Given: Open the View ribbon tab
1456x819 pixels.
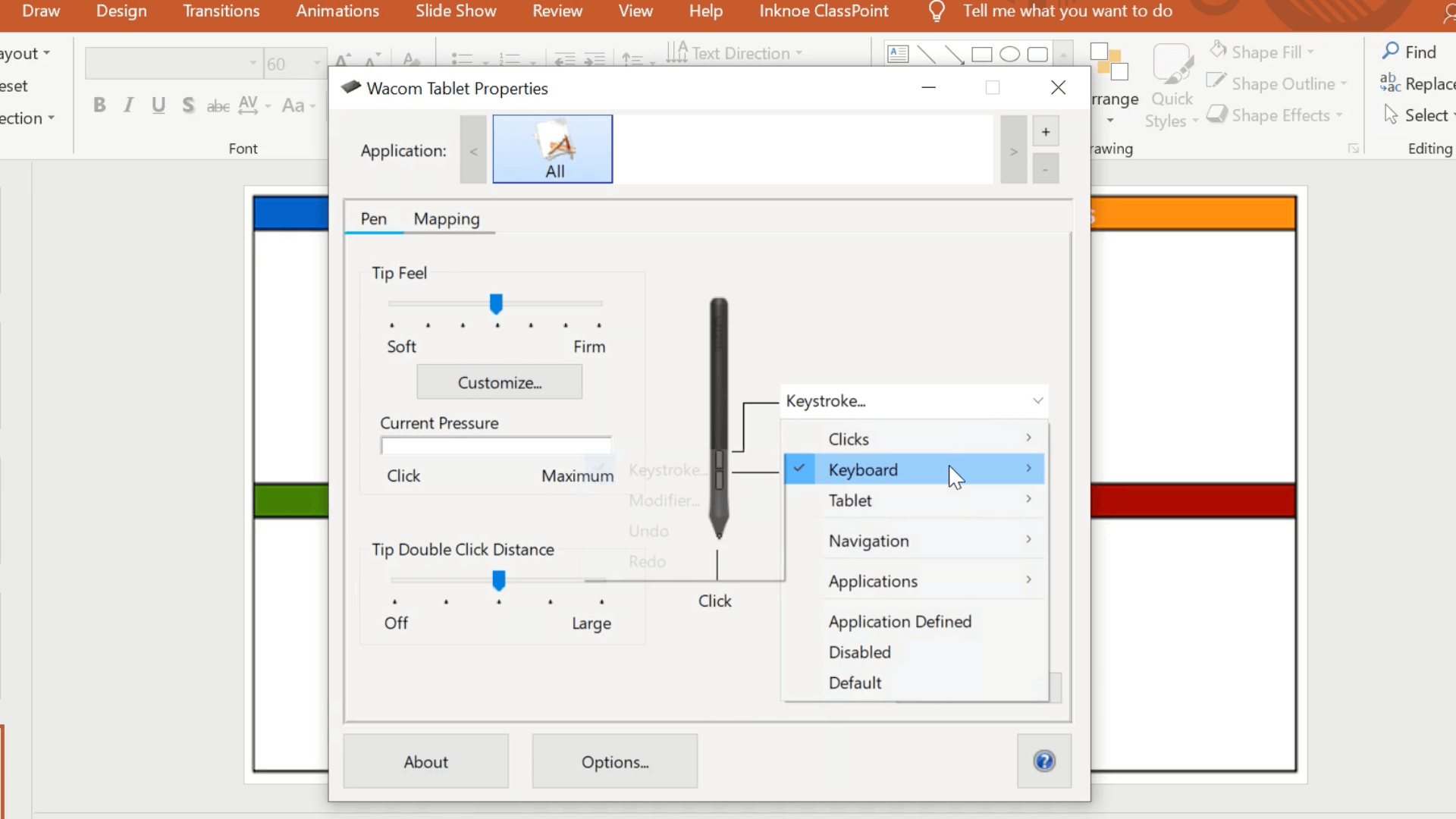Looking at the screenshot, I should click(x=635, y=11).
